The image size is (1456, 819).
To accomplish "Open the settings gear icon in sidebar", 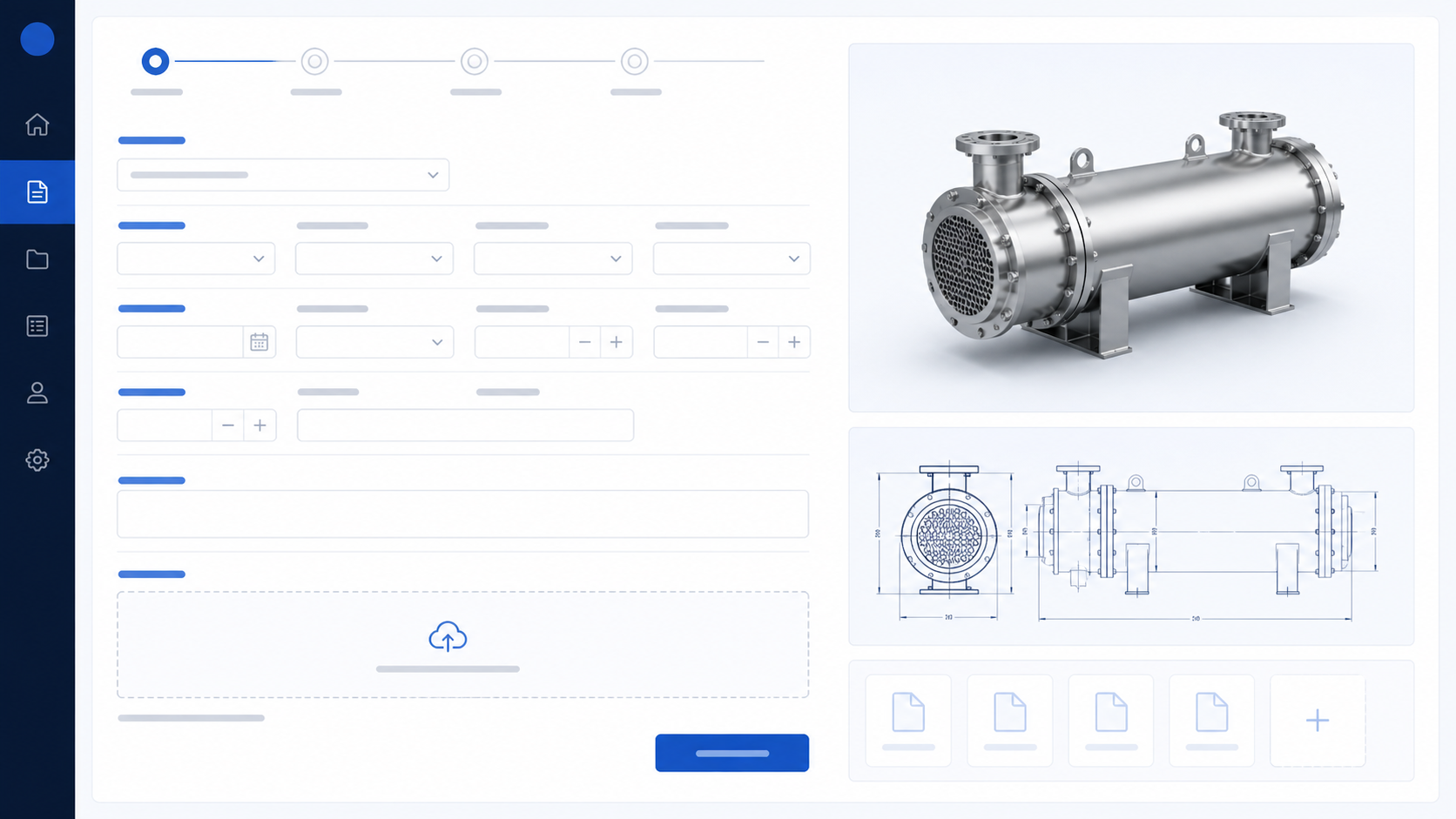I will click(x=37, y=460).
